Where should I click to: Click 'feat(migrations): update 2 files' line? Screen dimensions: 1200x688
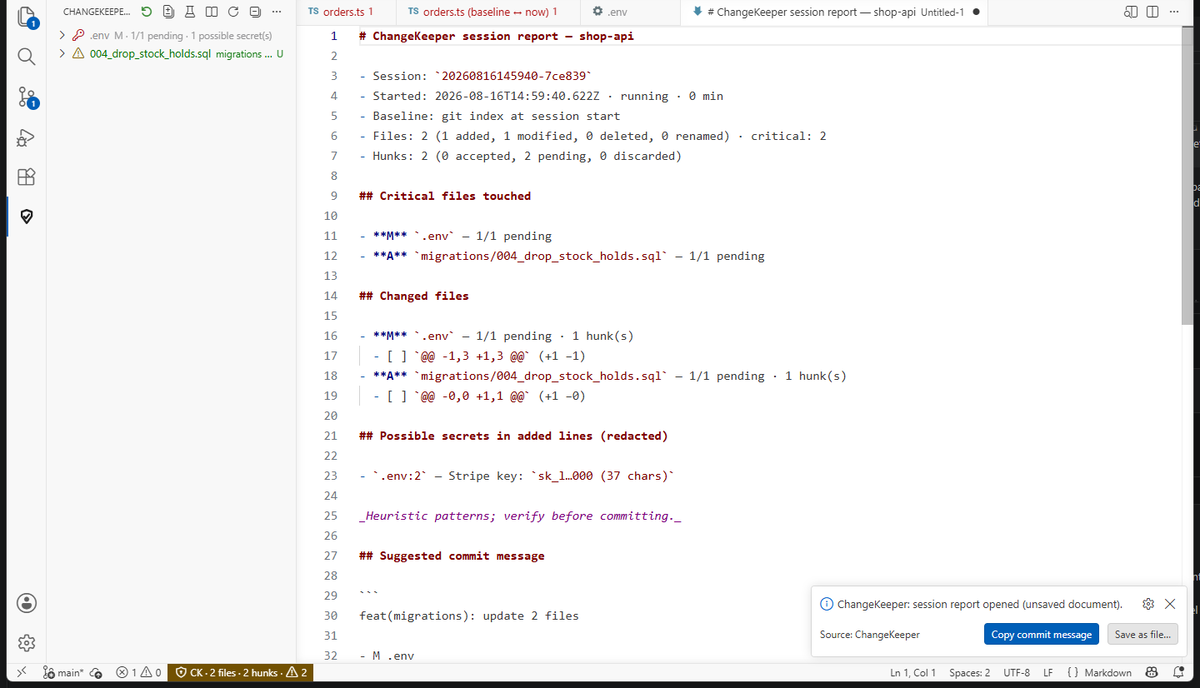coord(469,616)
